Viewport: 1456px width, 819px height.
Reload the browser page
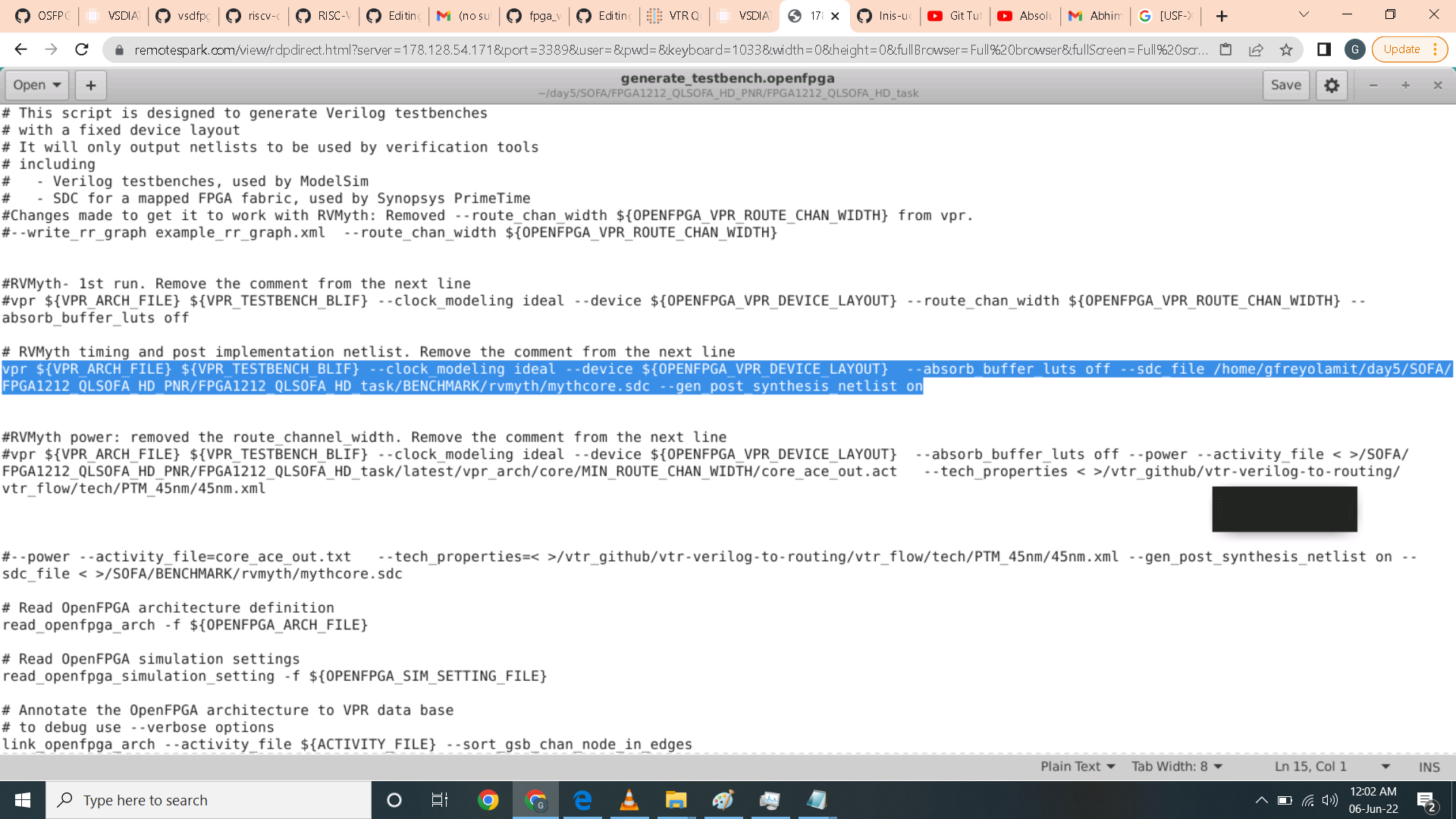click(x=82, y=49)
